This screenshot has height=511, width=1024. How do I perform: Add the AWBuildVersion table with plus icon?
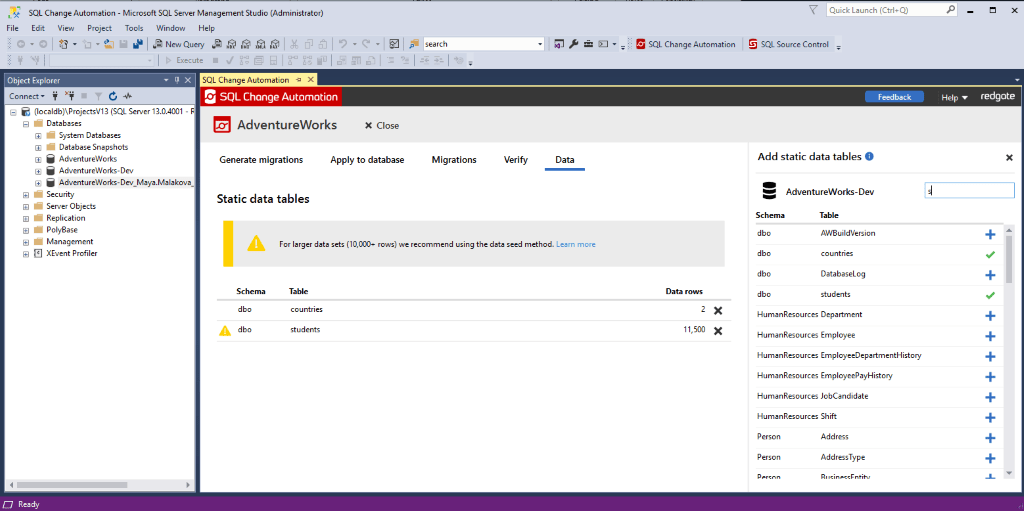990,234
